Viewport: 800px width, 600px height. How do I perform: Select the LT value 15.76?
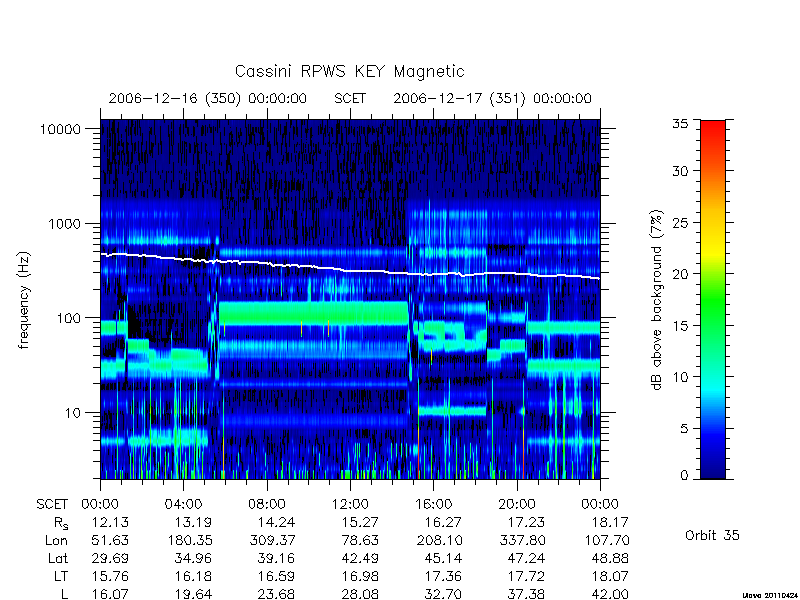coord(110,576)
